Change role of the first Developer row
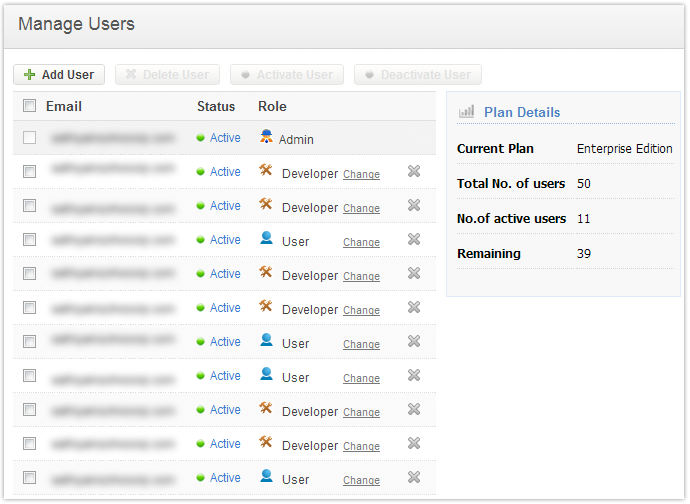 [x=361, y=174]
